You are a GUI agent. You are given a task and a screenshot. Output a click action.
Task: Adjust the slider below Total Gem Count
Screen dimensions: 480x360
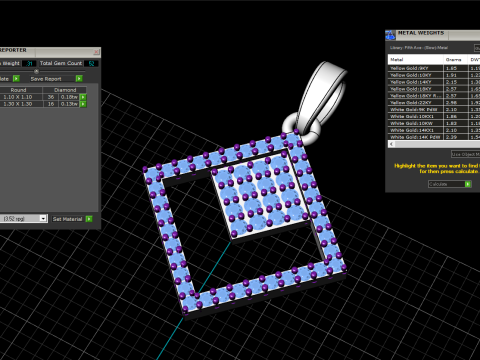pyautogui.click(x=36, y=71)
